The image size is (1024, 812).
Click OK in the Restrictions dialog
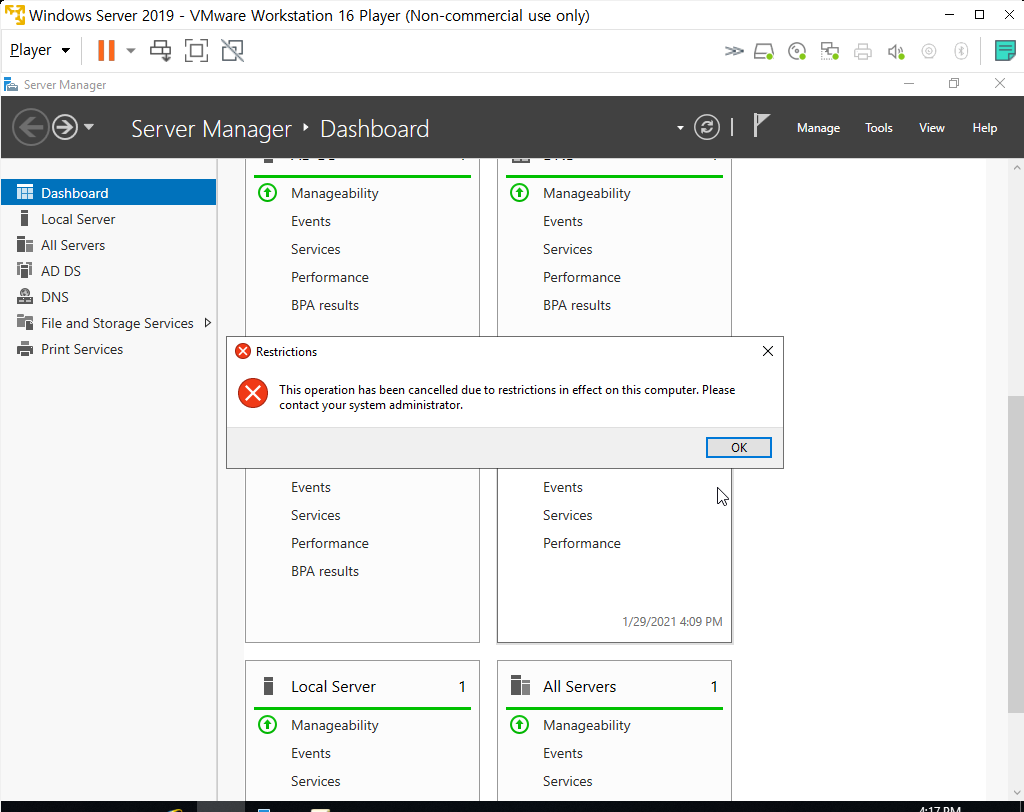pyautogui.click(x=738, y=447)
